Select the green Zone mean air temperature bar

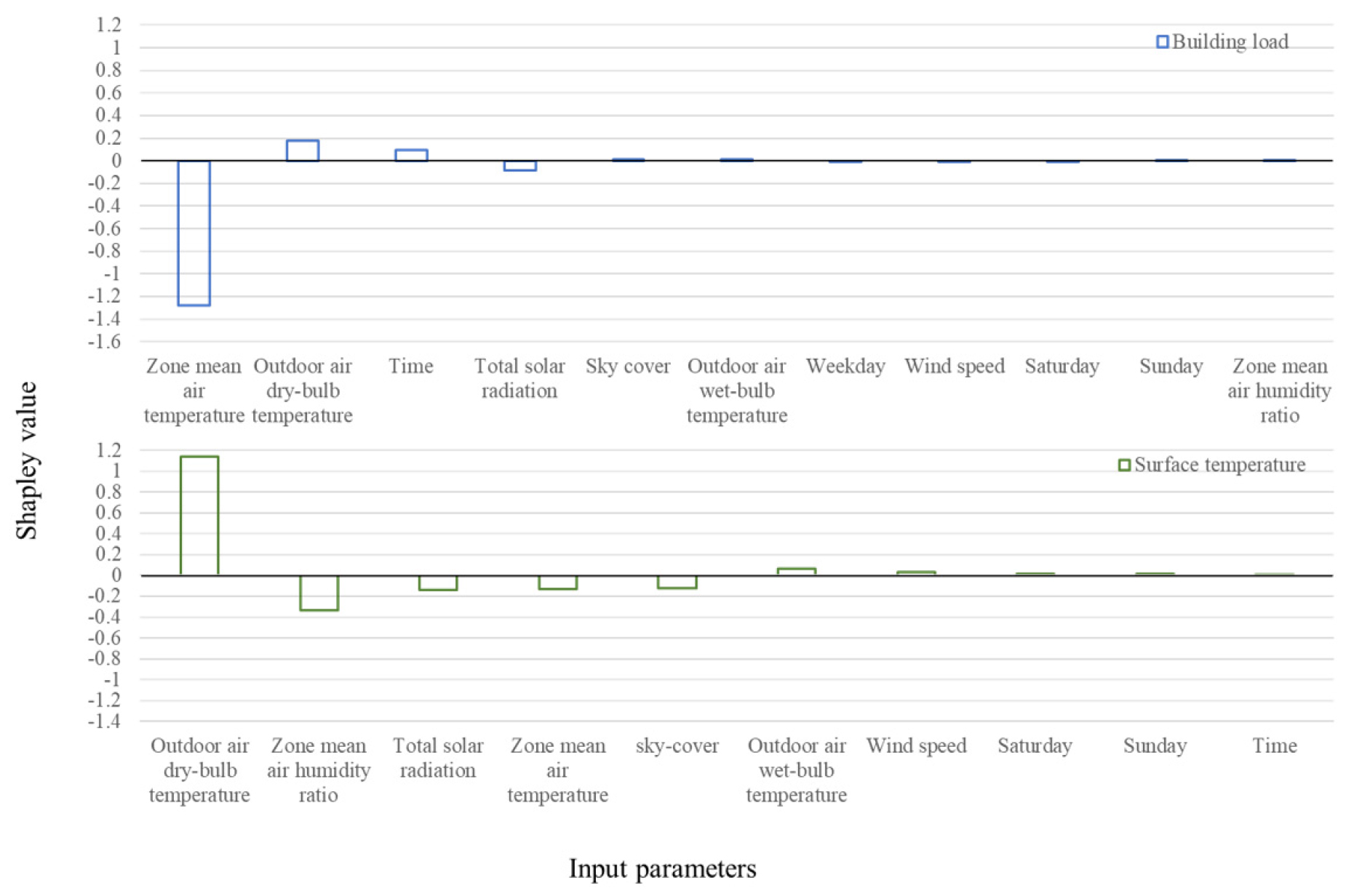click(558, 582)
